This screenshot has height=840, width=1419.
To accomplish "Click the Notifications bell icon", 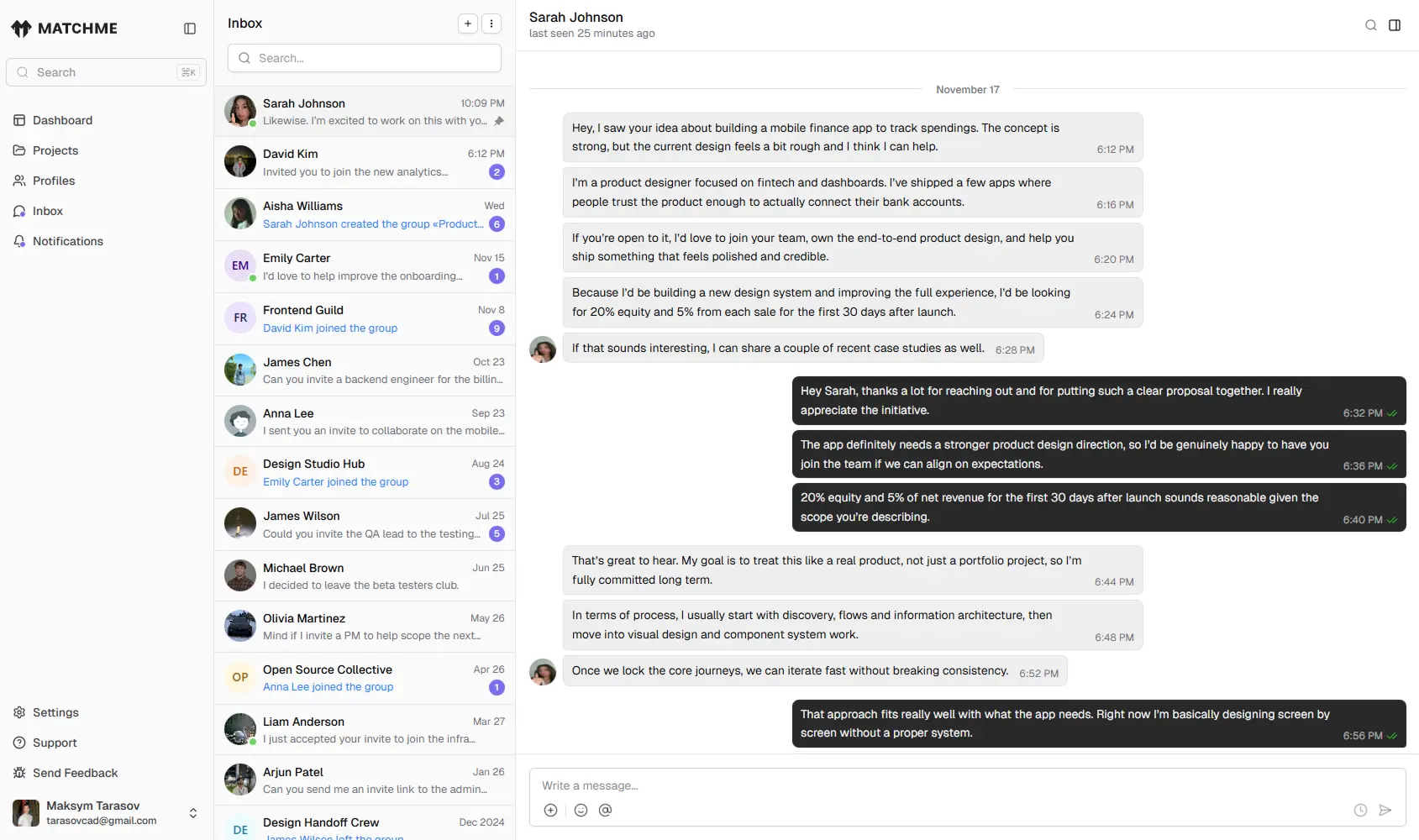I will [x=18, y=241].
